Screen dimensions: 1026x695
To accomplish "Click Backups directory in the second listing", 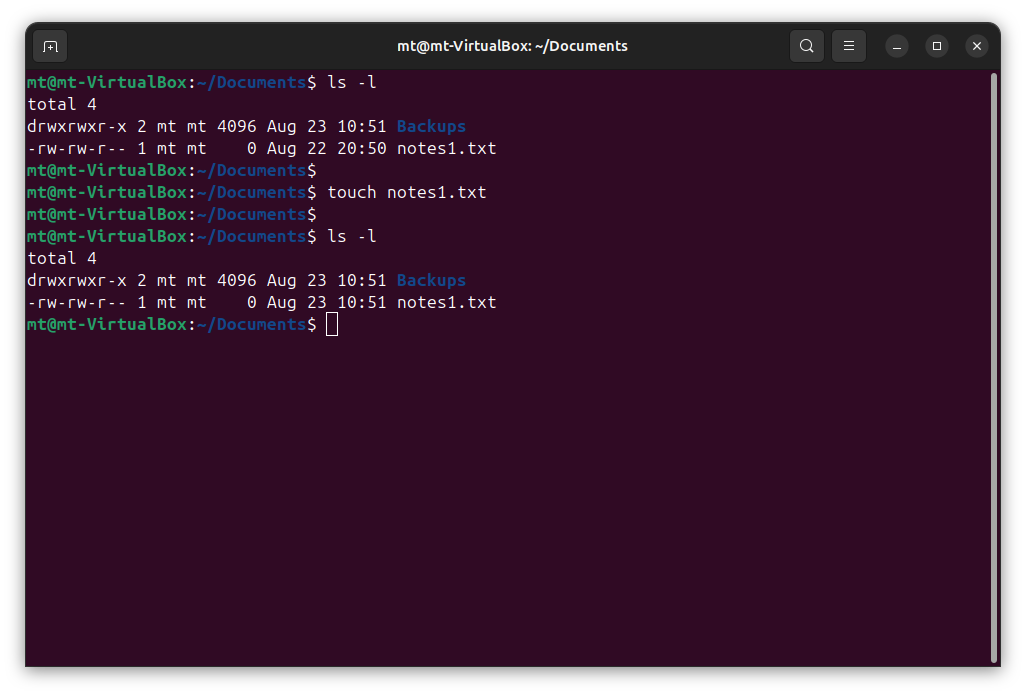I will pyautogui.click(x=431, y=280).
